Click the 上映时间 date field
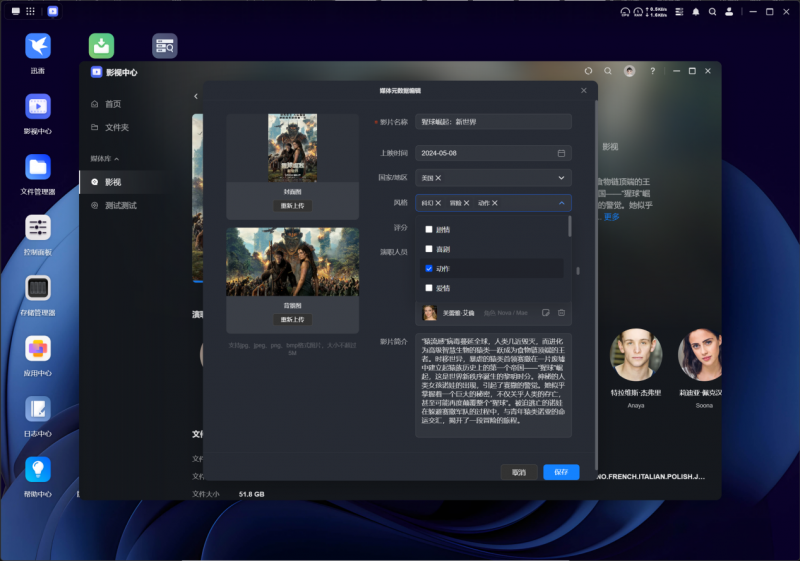The height and width of the screenshot is (561, 800). pos(493,153)
